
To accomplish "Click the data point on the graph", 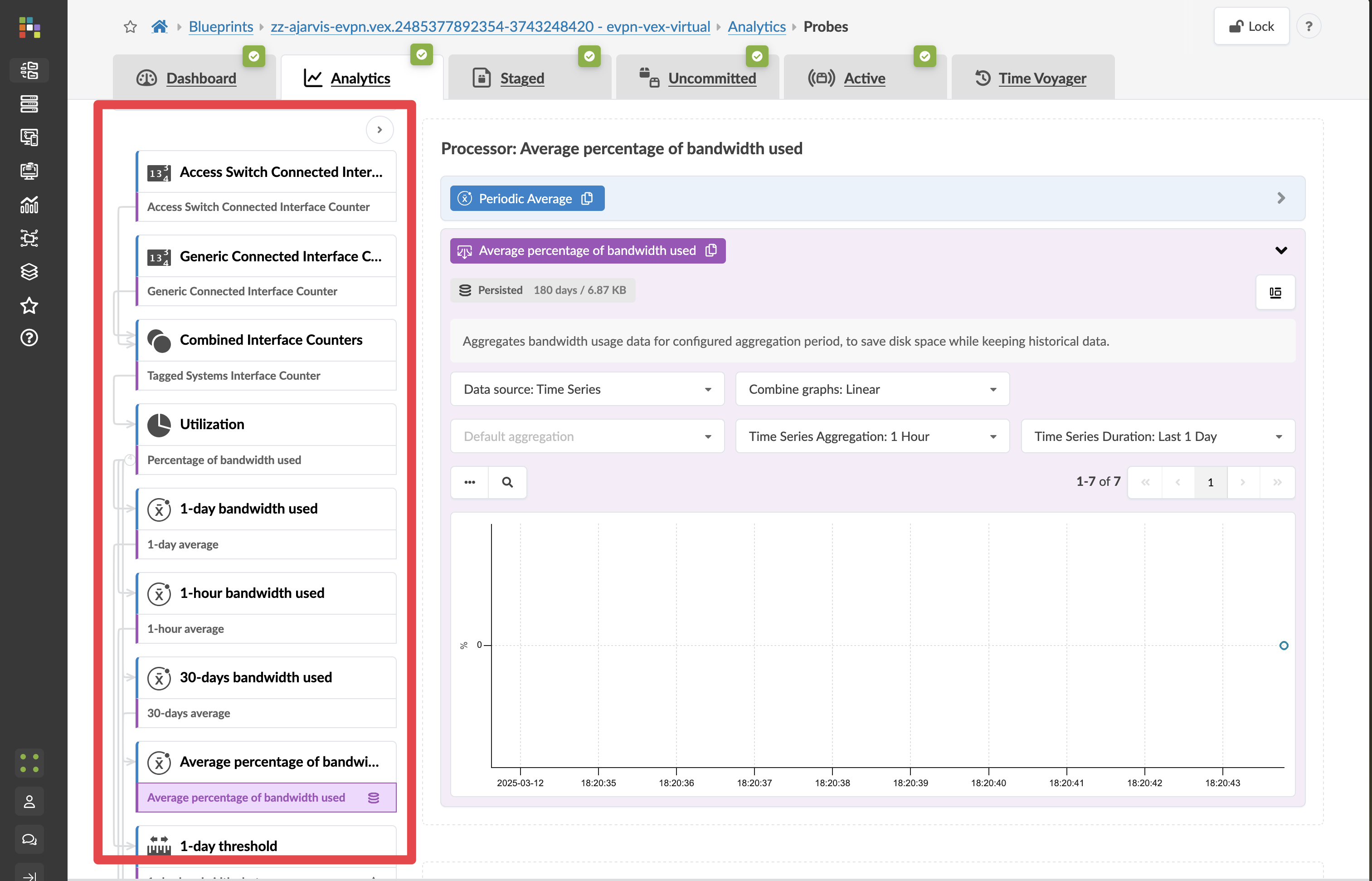I will [x=1284, y=646].
